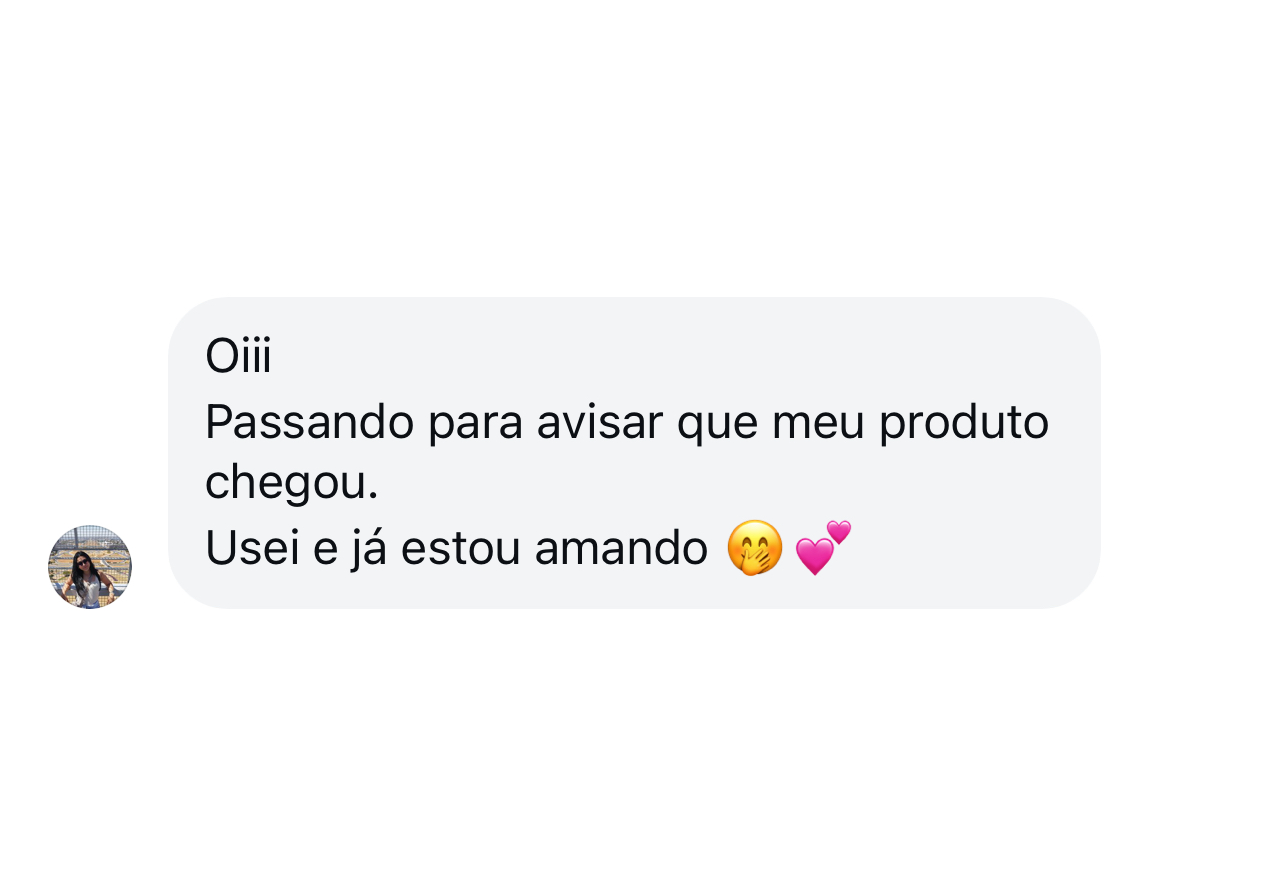This screenshot has height=890, width=1284.
Task: Click the word 'chegou.' in the message
Action: (292, 484)
